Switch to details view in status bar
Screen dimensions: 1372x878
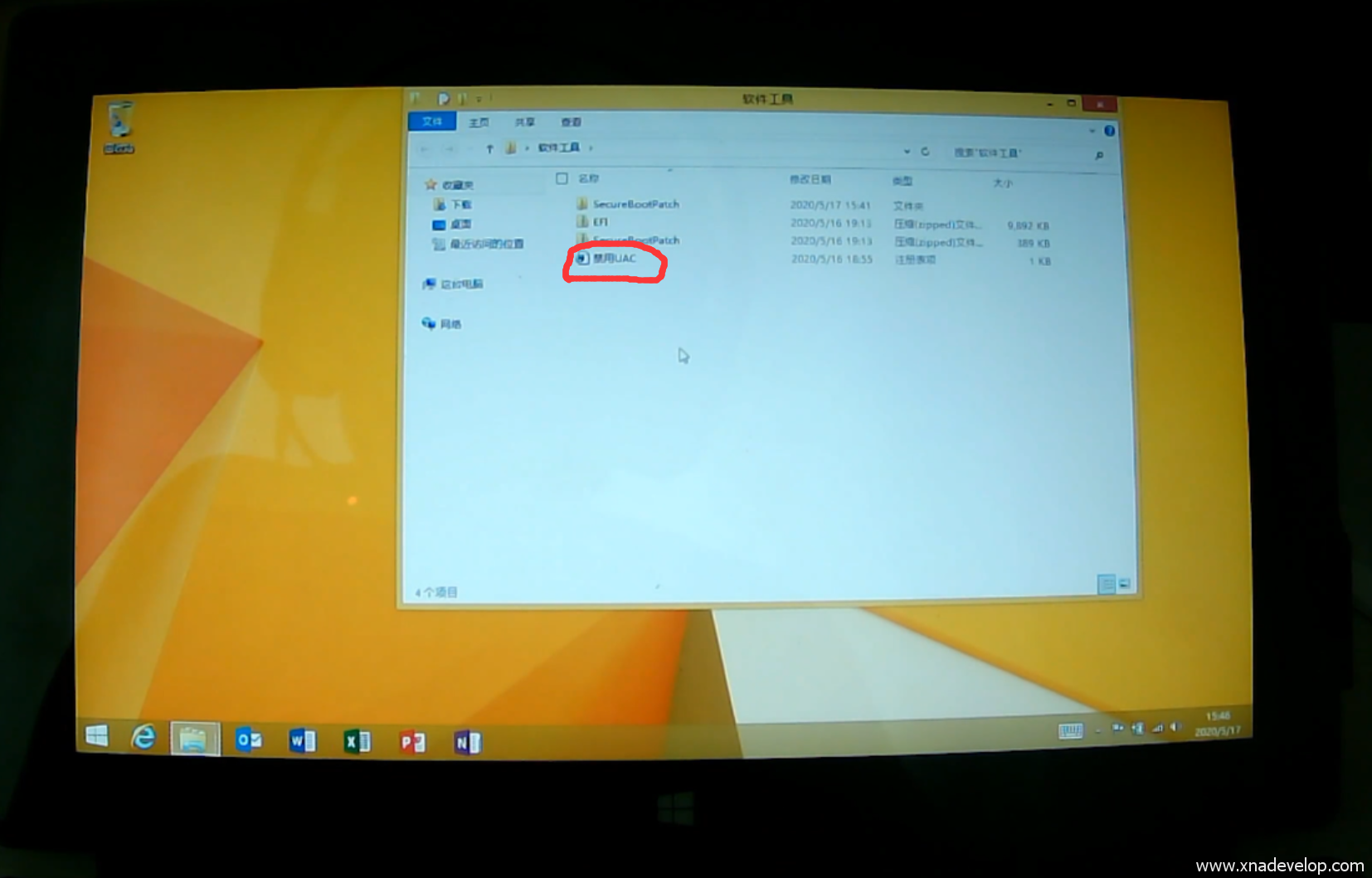tap(1106, 585)
